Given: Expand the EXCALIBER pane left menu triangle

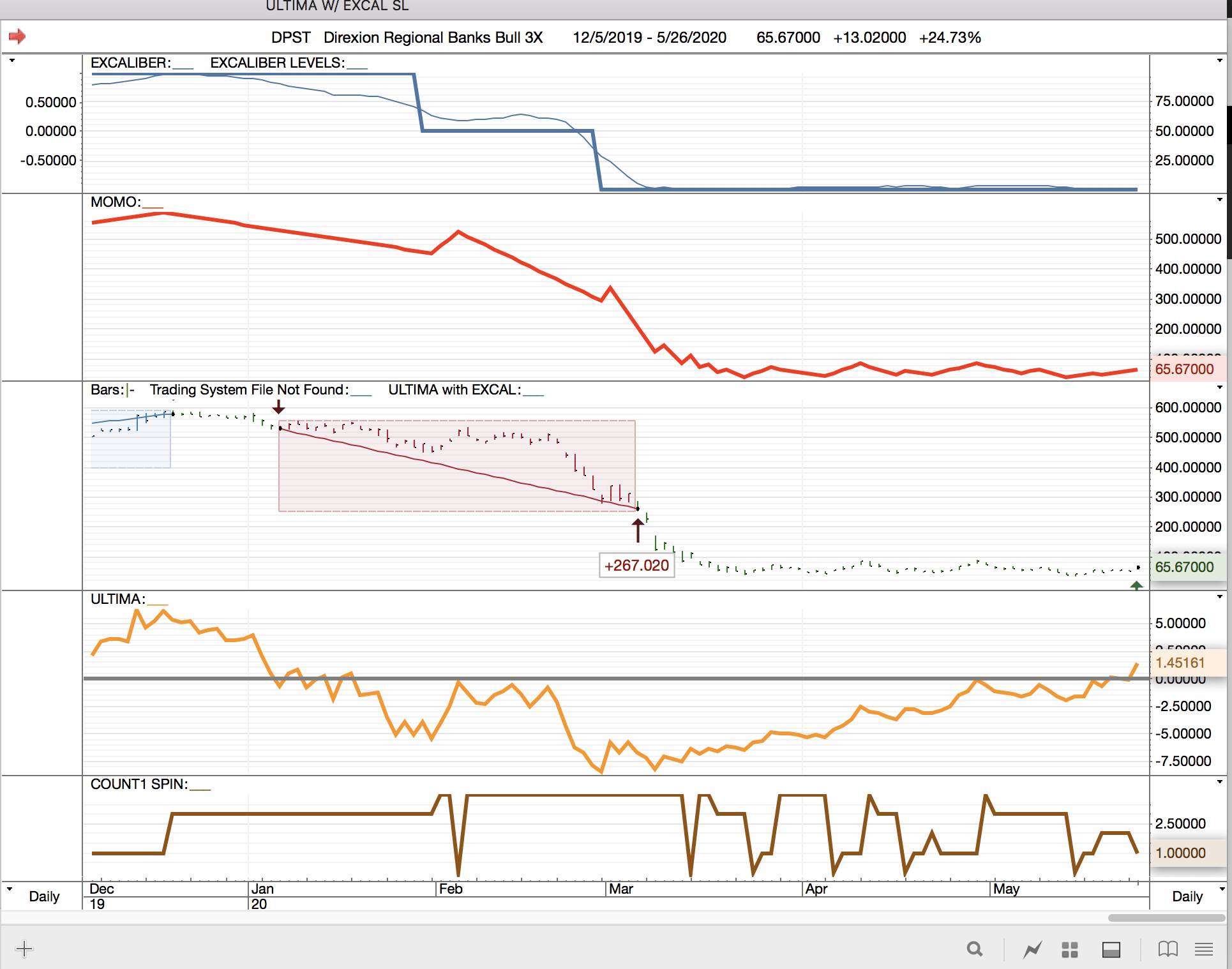Looking at the screenshot, I should coord(11,61).
